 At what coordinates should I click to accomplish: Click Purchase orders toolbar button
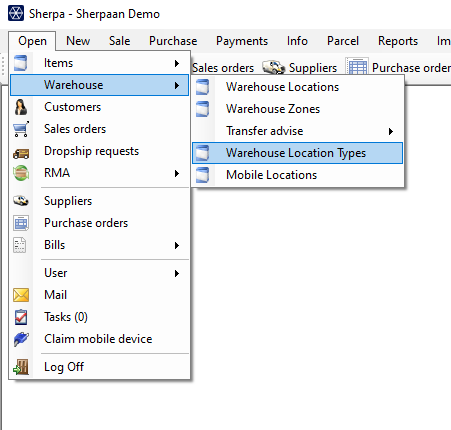[x=398, y=68]
